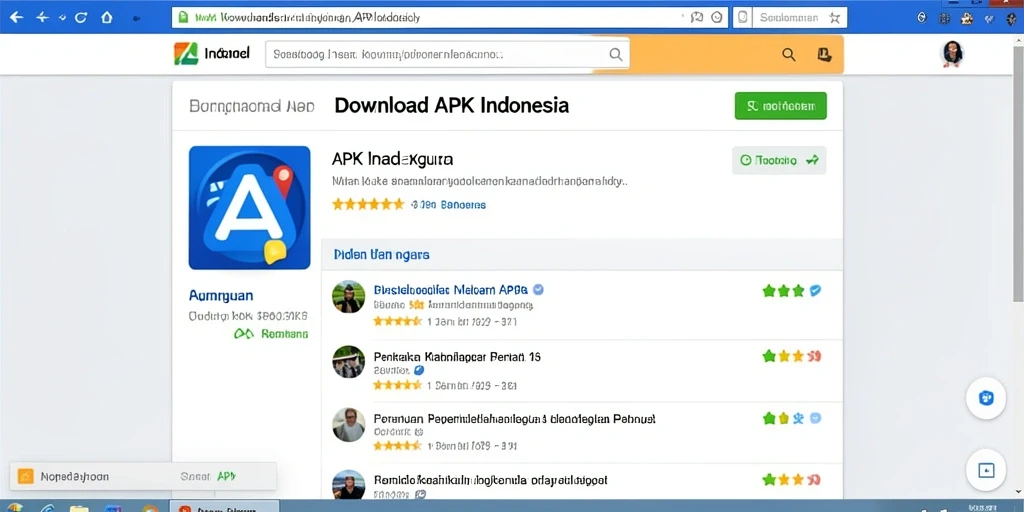Click the small icon left of toolbar search

[742, 18]
